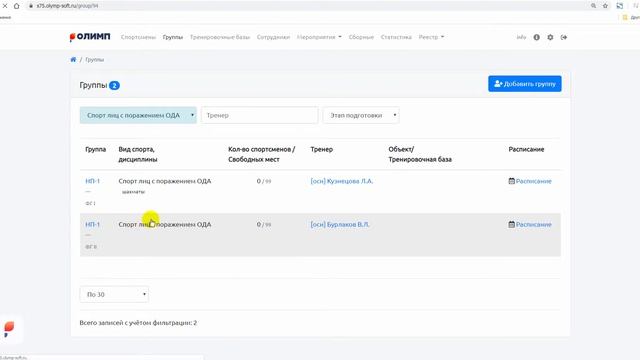Open trainer link Бурлаков В.Л.

[x=340, y=224]
